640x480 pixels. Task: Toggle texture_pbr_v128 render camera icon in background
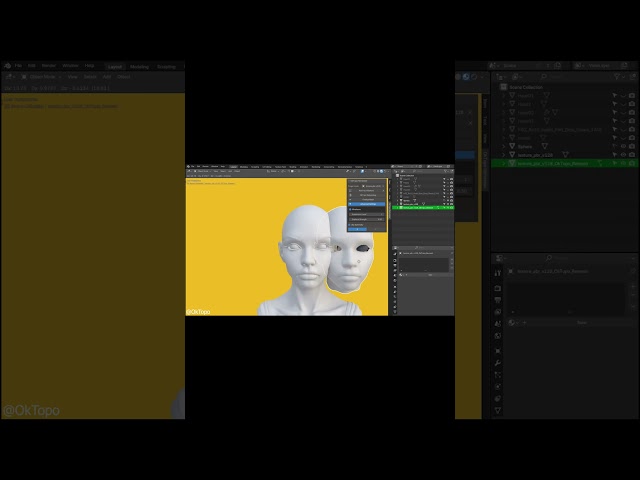[x=632, y=155]
